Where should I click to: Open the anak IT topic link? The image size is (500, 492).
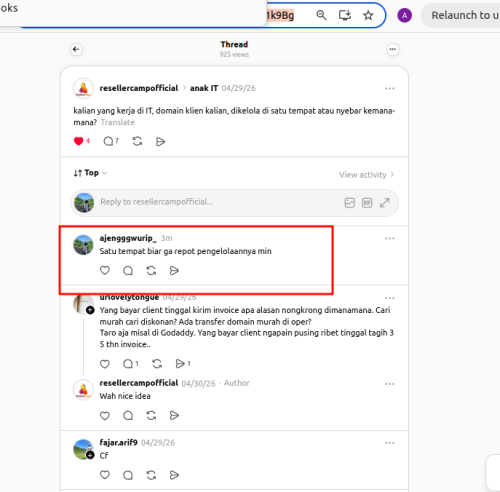pyautogui.click(x=204, y=88)
